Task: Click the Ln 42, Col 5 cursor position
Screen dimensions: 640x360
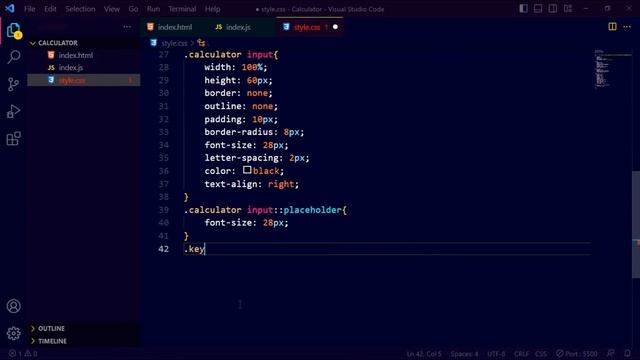Action: [x=424, y=353]
